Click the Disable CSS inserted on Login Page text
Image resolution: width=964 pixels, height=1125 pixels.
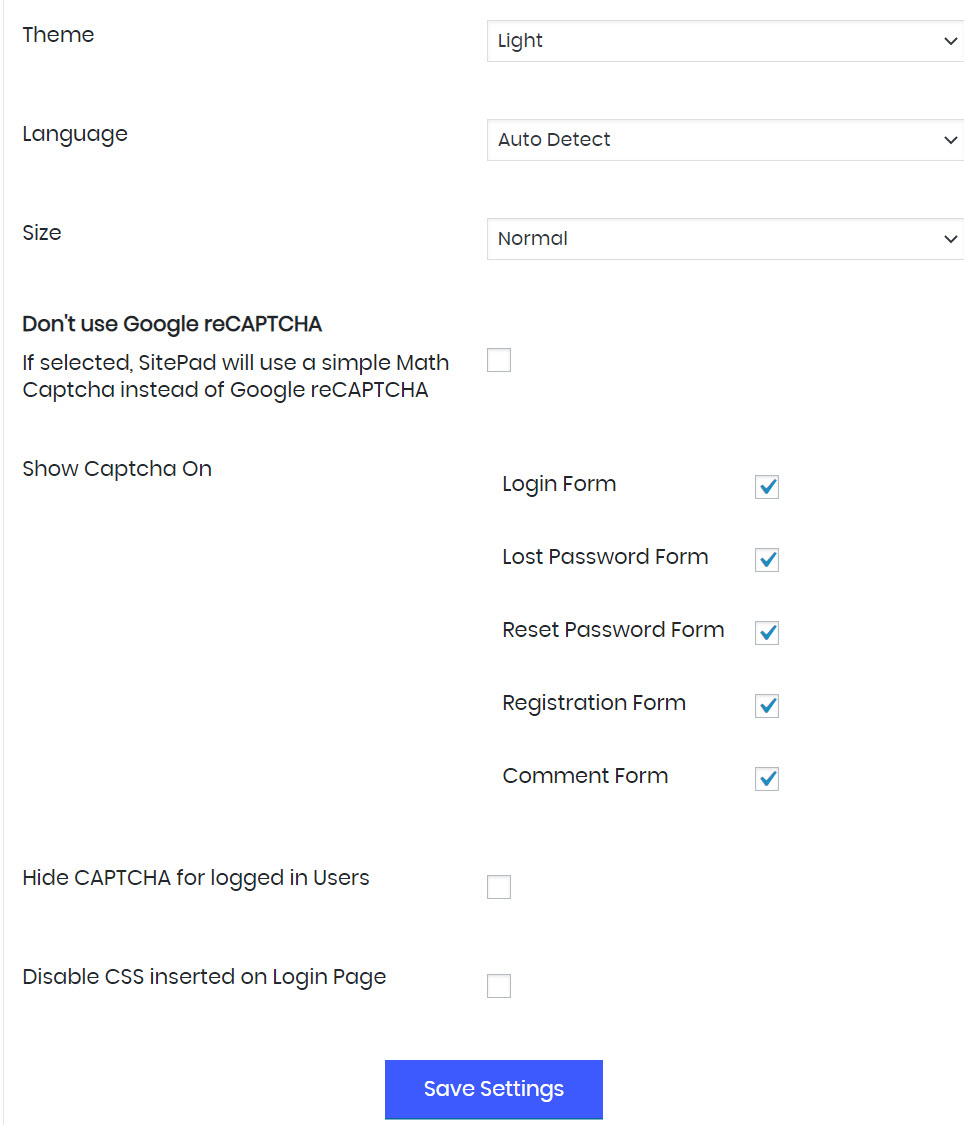pyautogui.click(x=204, y=977)
